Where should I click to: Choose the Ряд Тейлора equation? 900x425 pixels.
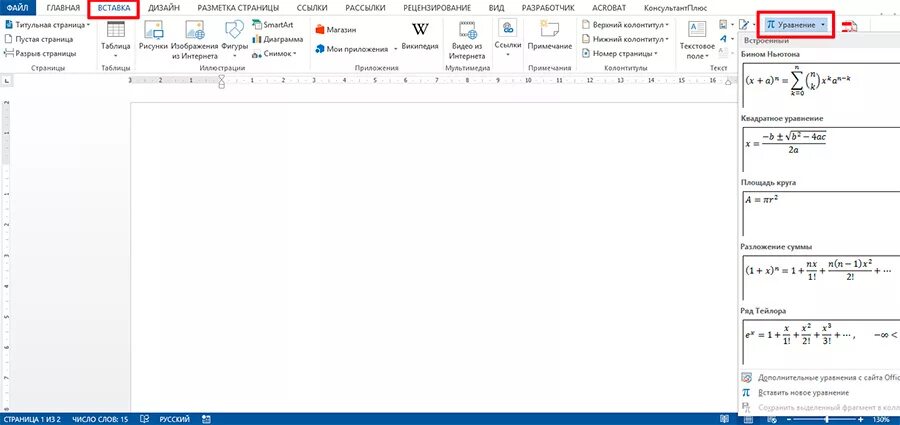point(821,341)
